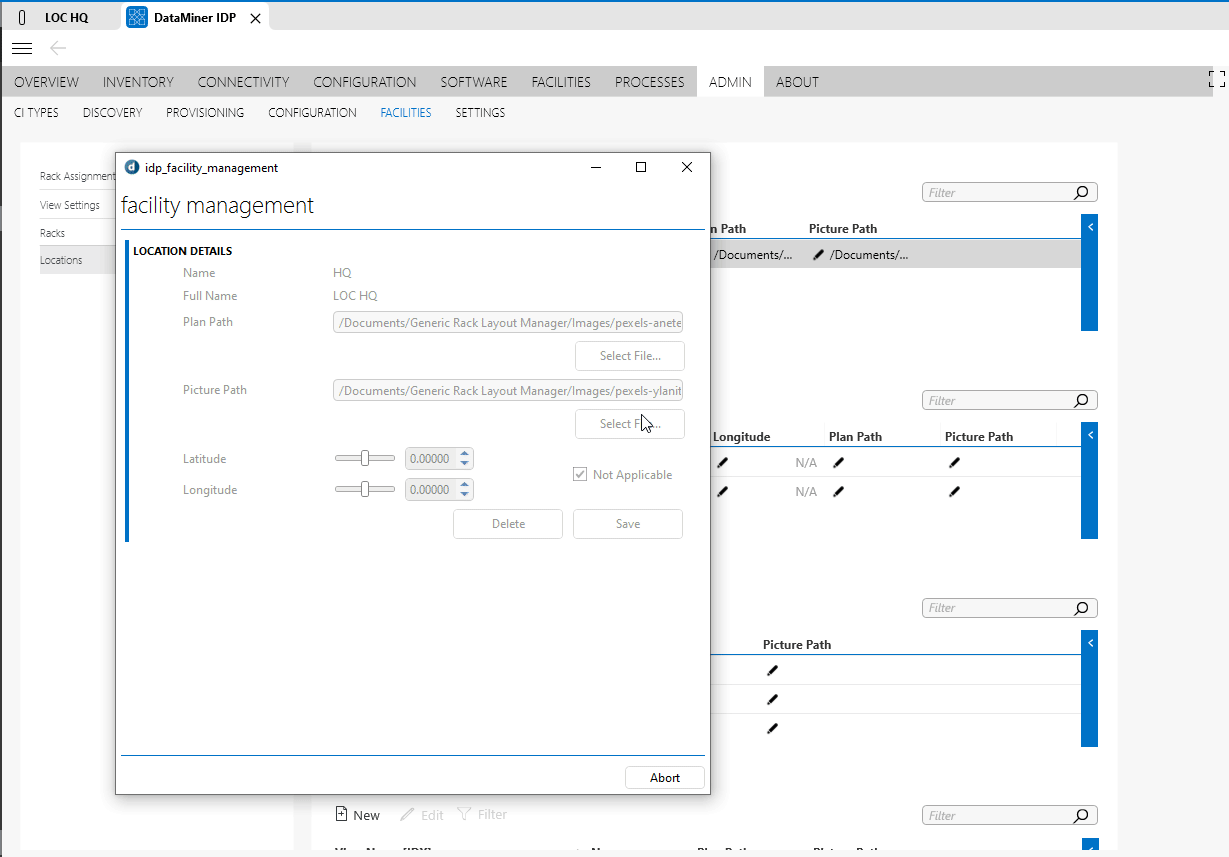Click the DataMiner IDP tab logo icon
The height and width of the screenshot is (857, 1229).
137,17
